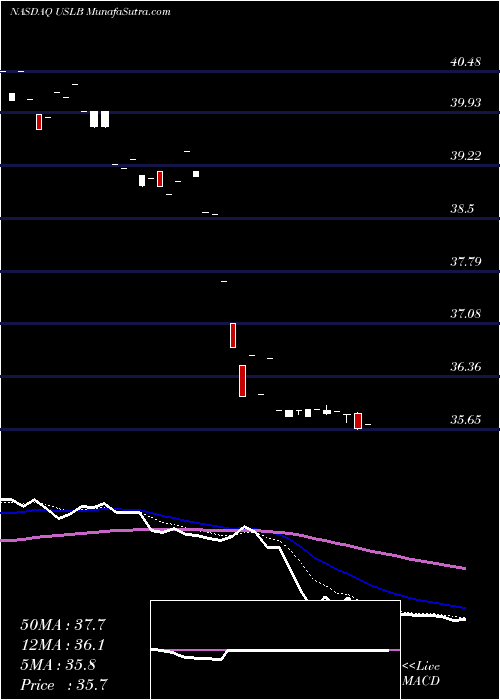500x700 pixels.
Task: Click the Price : 35.7 readout
Action: [x=63, y=685]
